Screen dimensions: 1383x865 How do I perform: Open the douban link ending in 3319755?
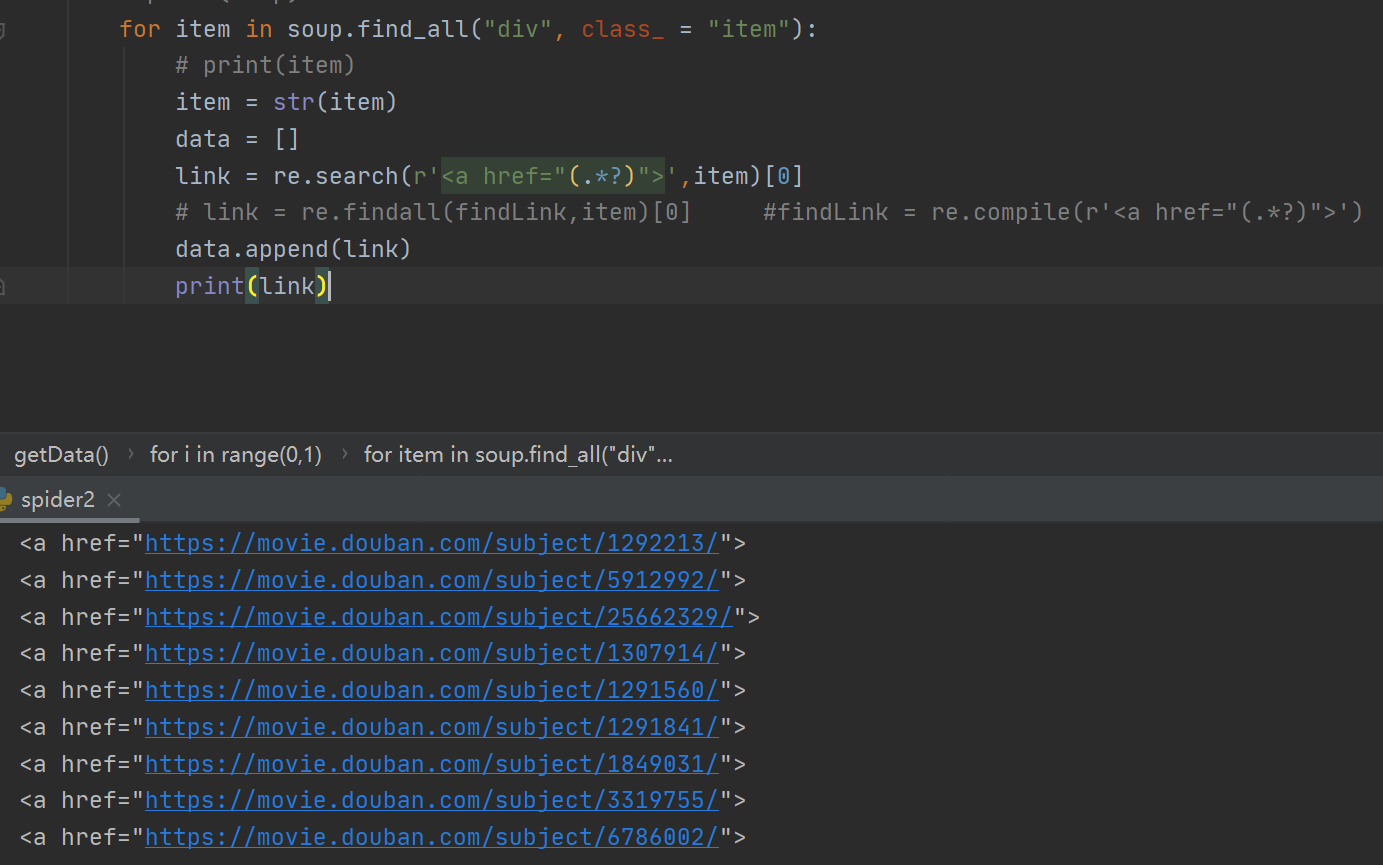432,801
